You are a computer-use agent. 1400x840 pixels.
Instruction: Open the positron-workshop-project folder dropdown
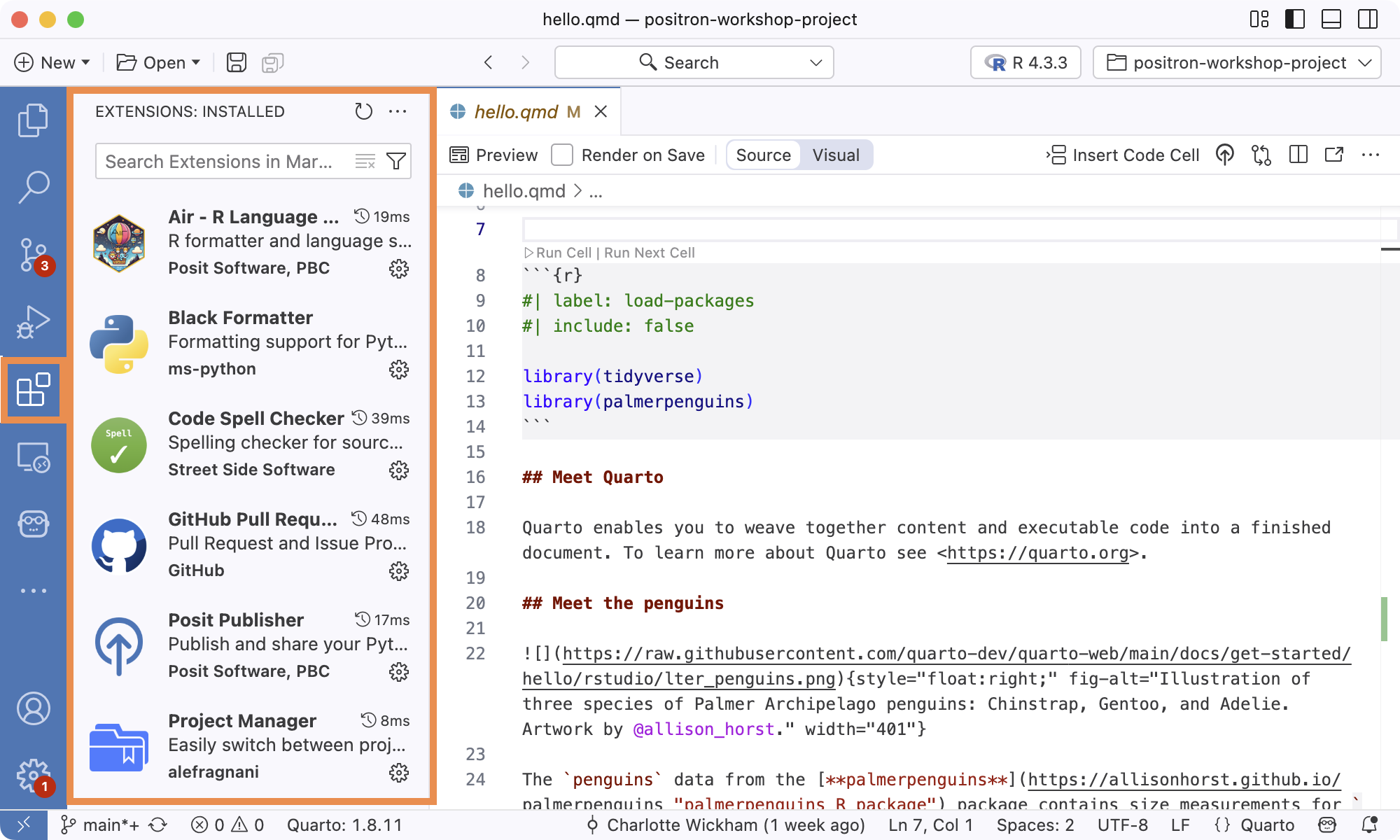pyautogui.click(x=1237, y=62)
